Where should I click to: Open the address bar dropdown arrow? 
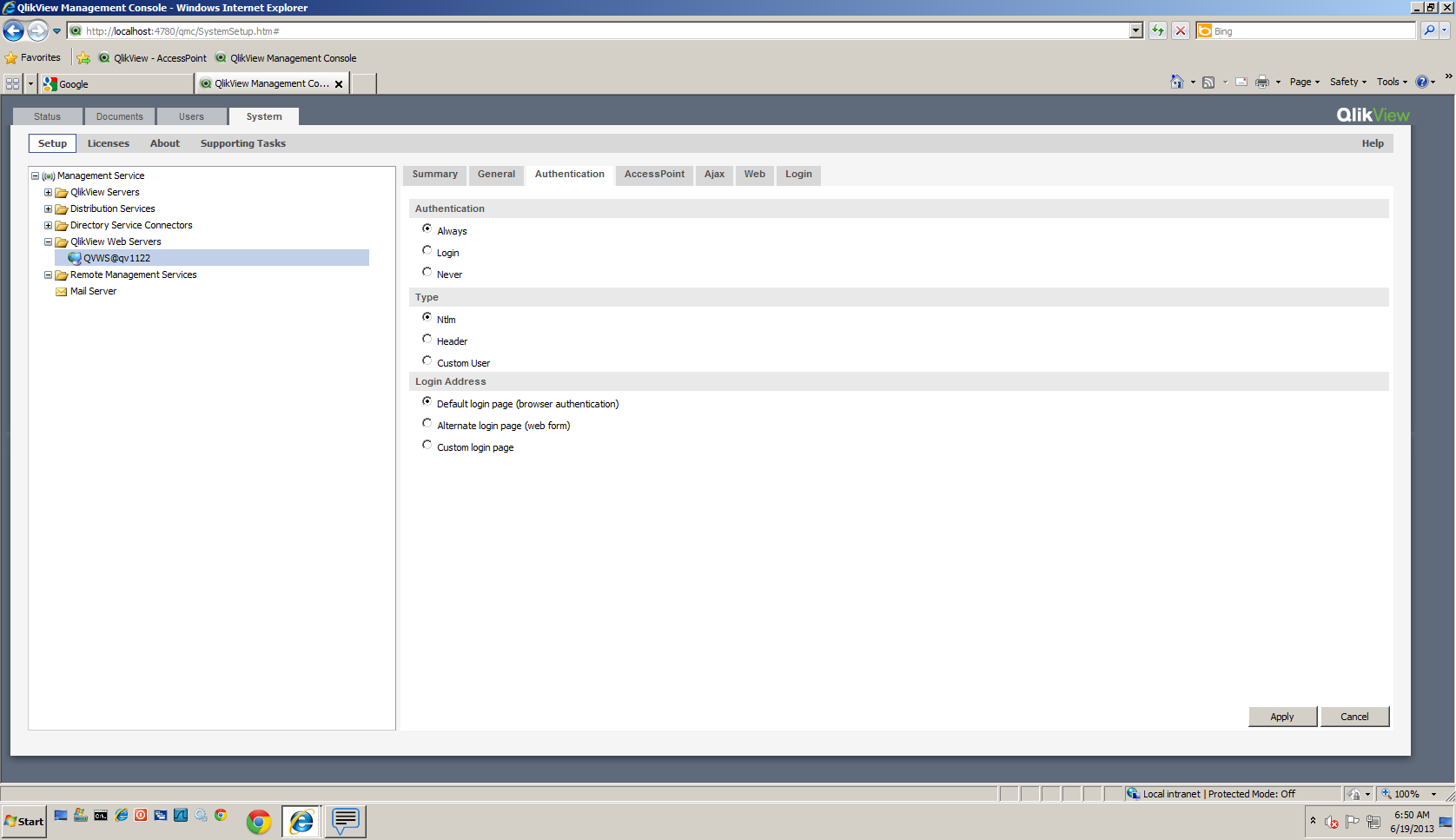[1135, 30]
